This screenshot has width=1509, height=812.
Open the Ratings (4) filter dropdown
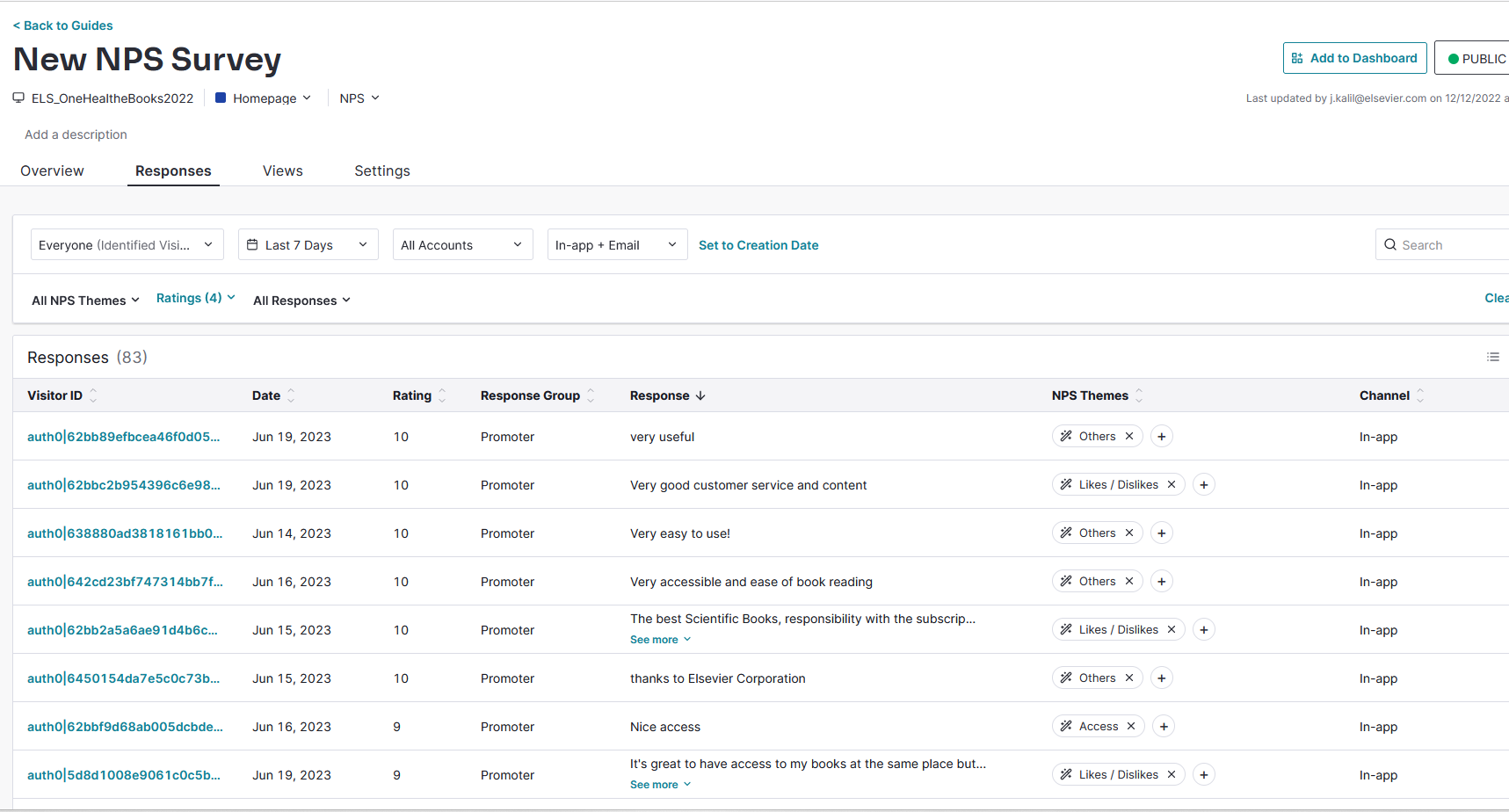tap(195, 299)
